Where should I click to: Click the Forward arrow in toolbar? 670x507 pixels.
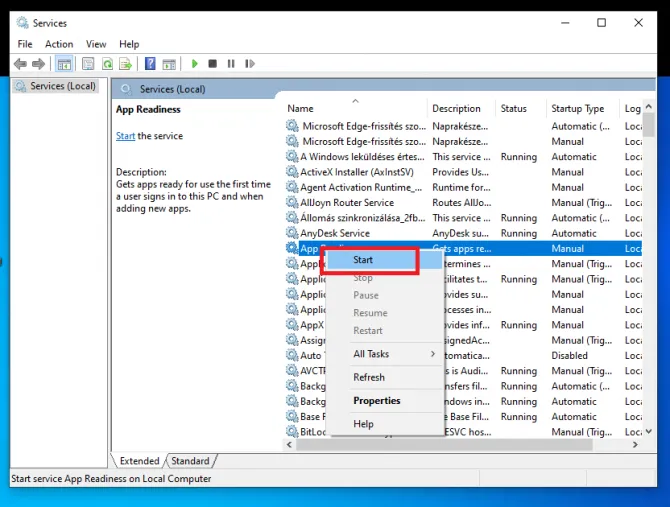(38, 64)
